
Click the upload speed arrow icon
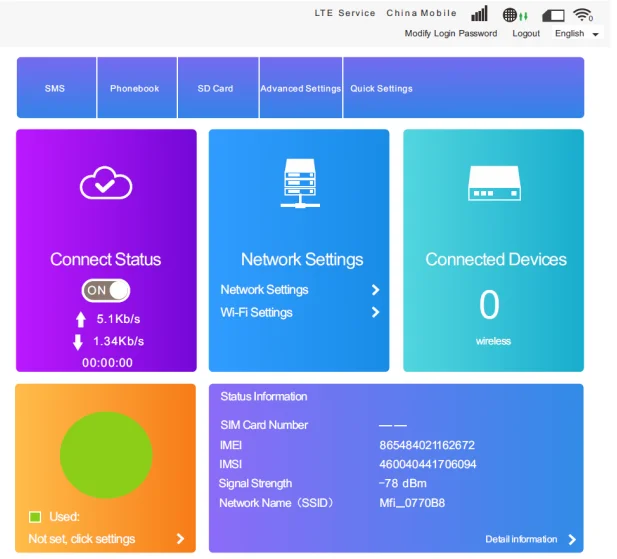[80, 320]
